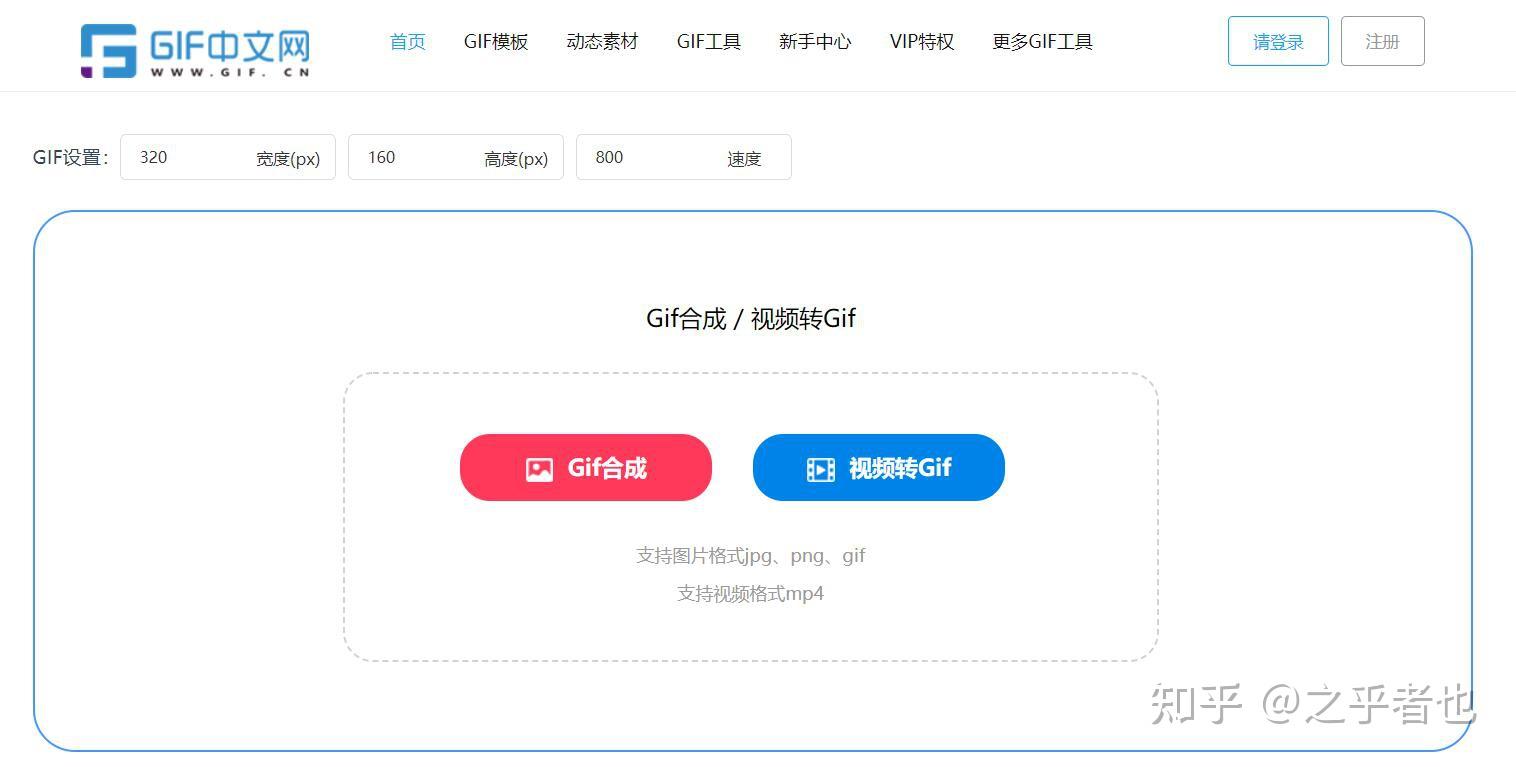Visit the 新手中心 page
This screenshot has height=767, width=1516.
pyautogui.click(x=815, y=42)
